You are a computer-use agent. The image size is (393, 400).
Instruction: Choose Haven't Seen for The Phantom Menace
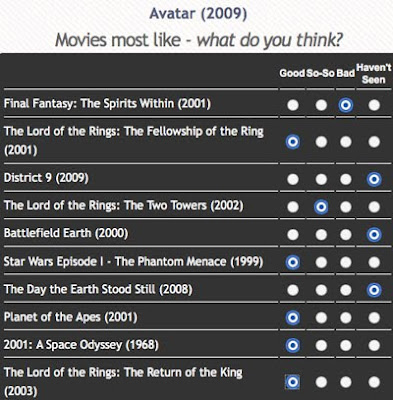[374, 262]
